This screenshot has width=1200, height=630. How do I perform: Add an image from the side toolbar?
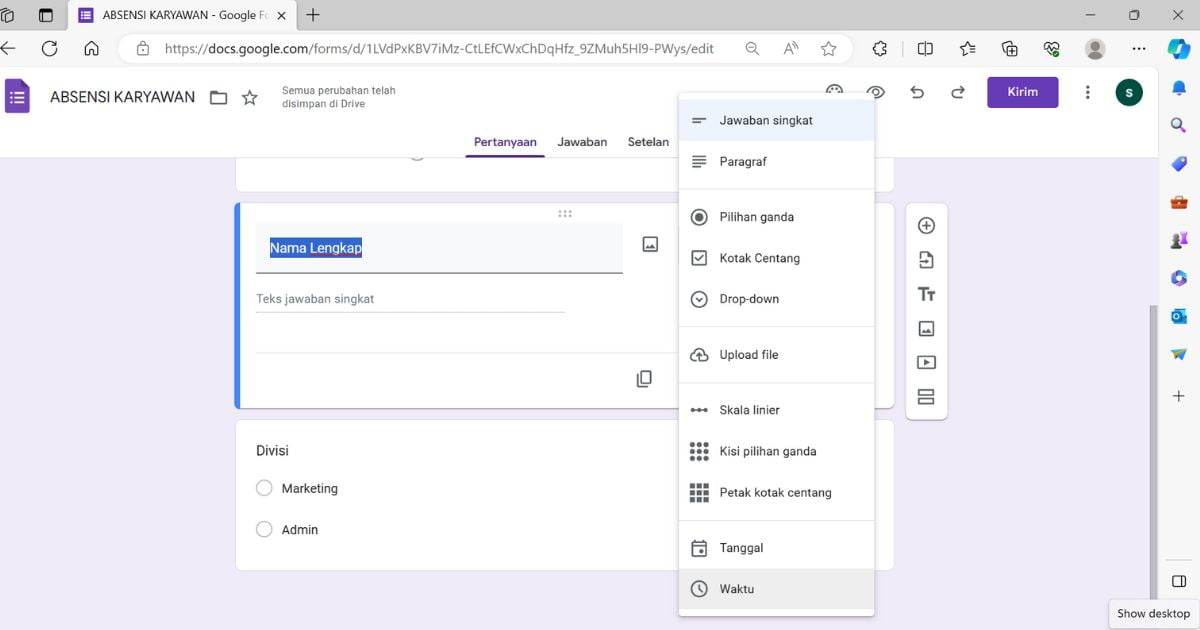coord(926,328)
